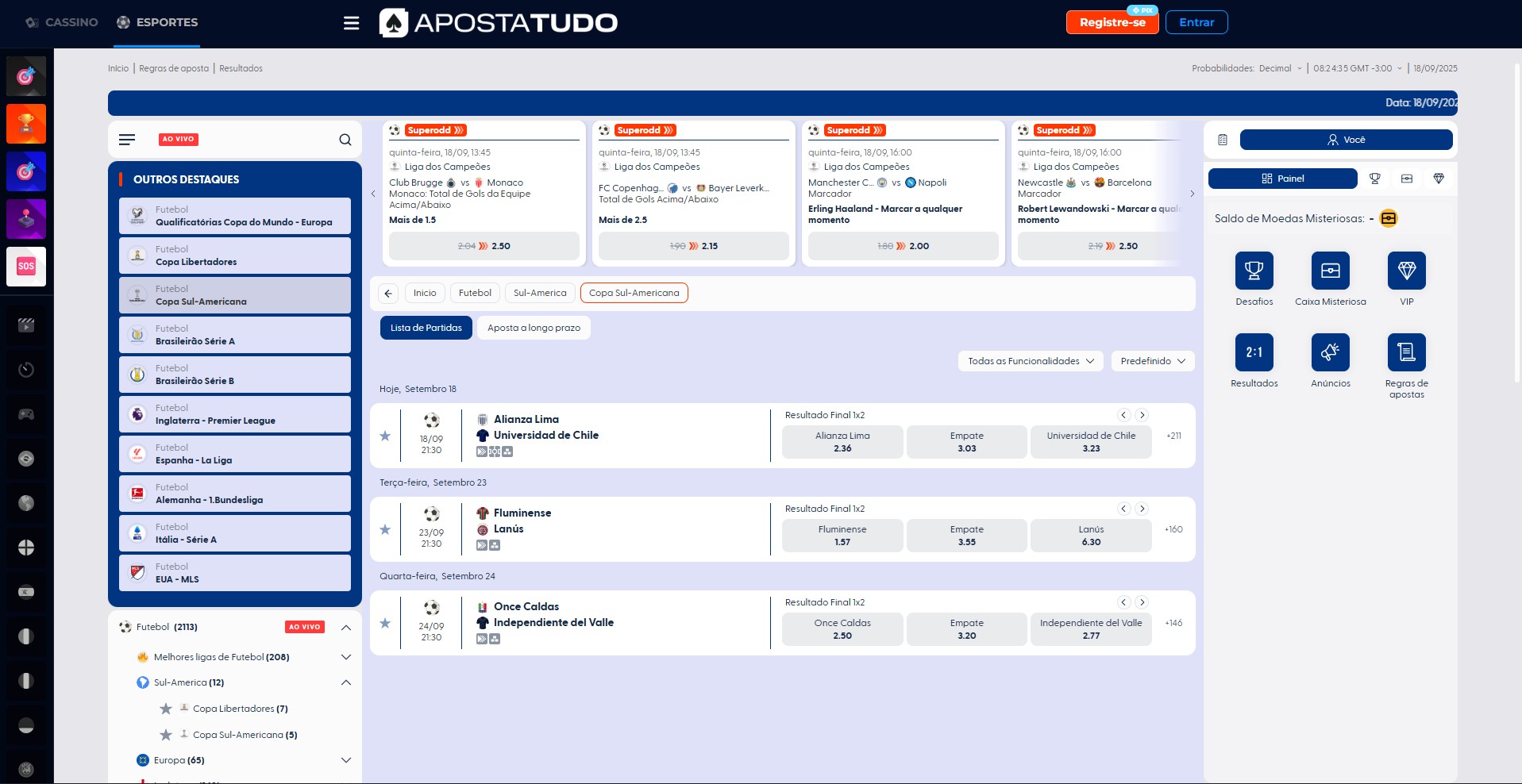Viewport: 1522px width, 784px height.
Task: Favorite the Fluminense vs Lanús match
Action: click(x=385, y=529)
